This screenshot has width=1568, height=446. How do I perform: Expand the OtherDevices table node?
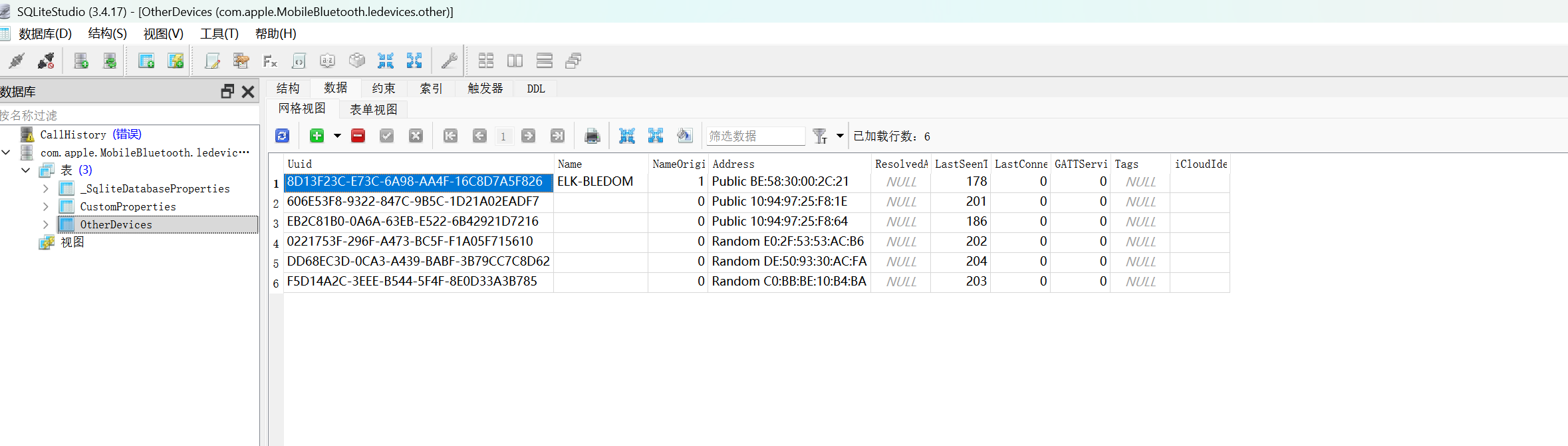click(45, 224)
